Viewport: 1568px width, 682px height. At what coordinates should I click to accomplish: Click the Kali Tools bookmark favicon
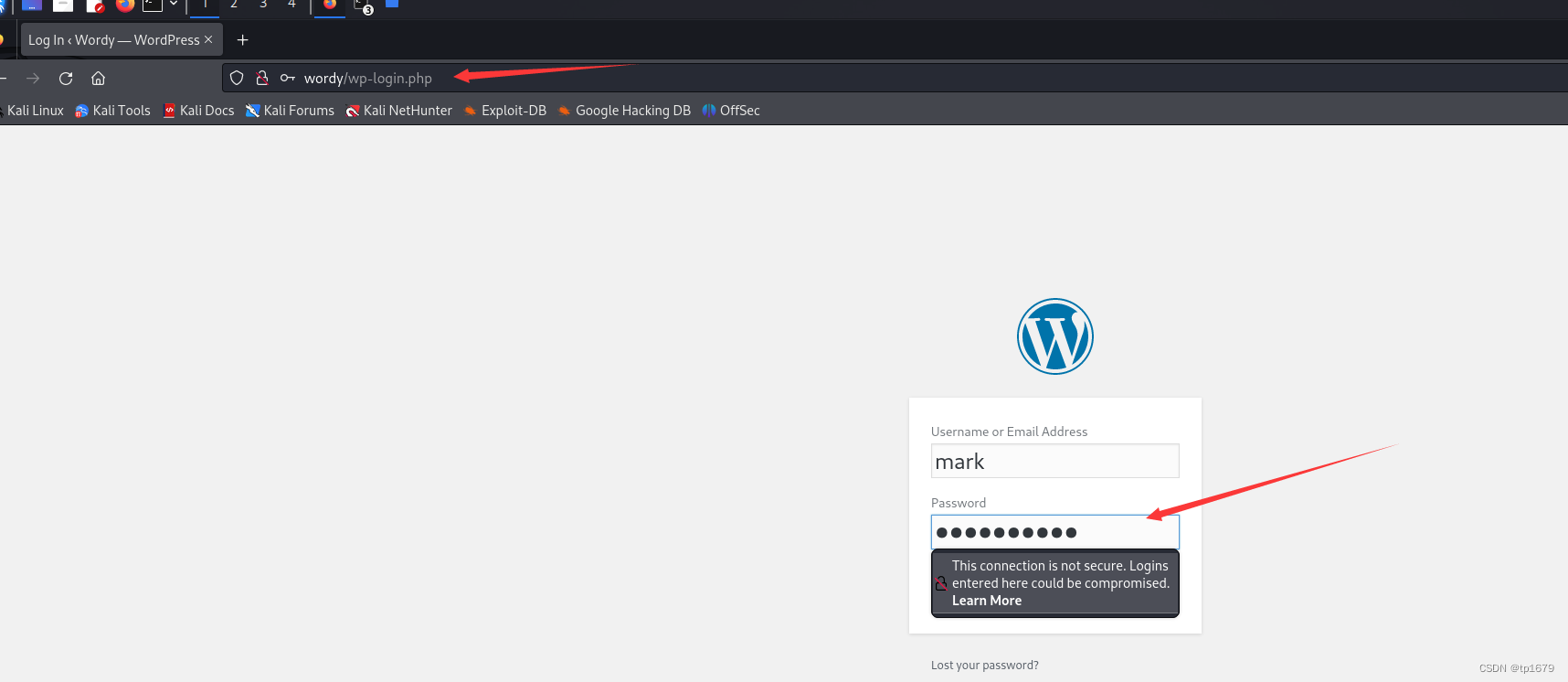click(x=81, y=111)
